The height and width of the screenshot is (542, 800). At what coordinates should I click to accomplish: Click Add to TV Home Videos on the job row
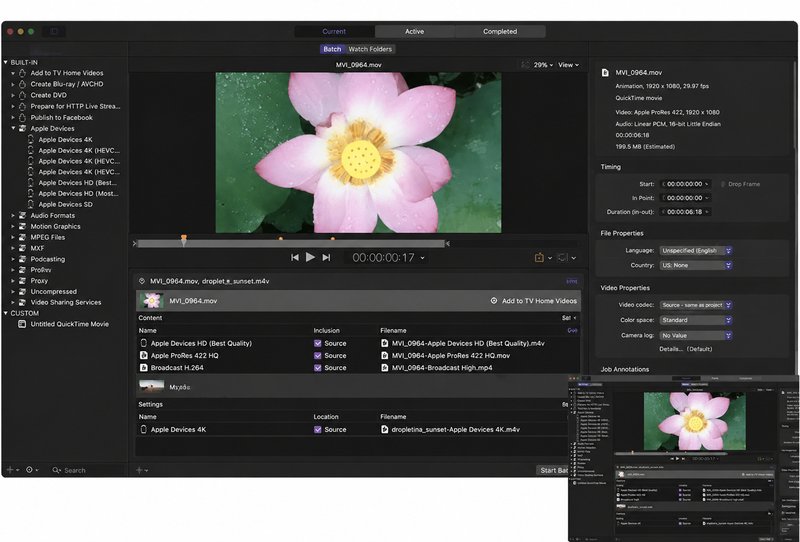[539, 301]
